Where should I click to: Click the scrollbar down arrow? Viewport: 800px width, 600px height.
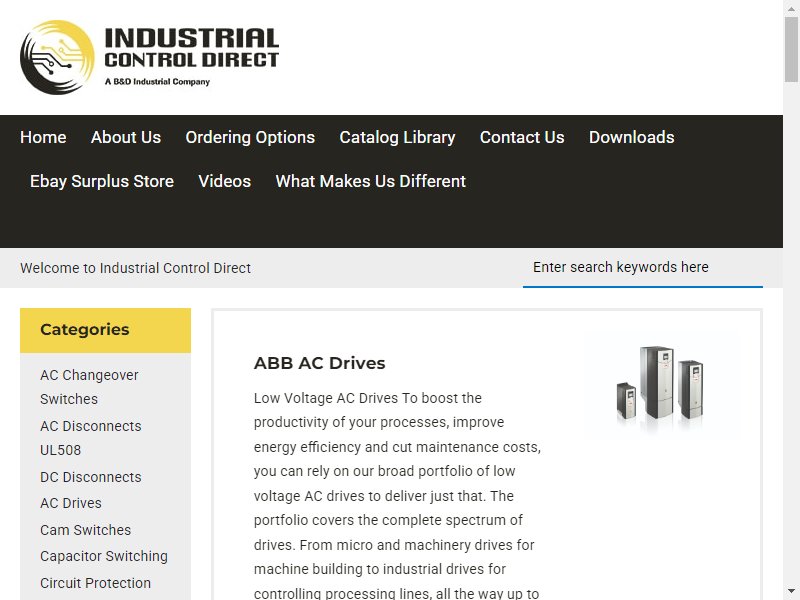[791, 592]
